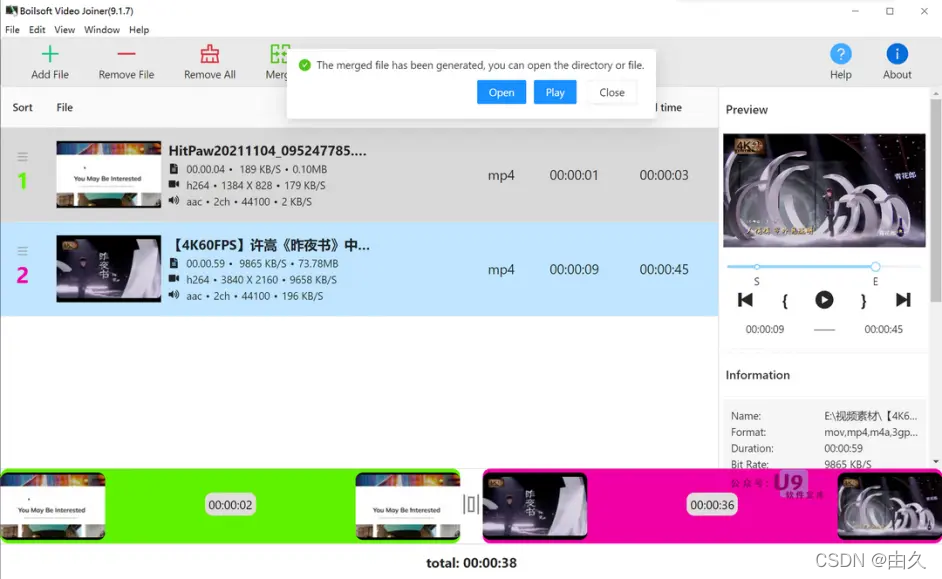
Task: Click the Remove All broom icon
Action: pyautogui.click(x=210, y=54)
